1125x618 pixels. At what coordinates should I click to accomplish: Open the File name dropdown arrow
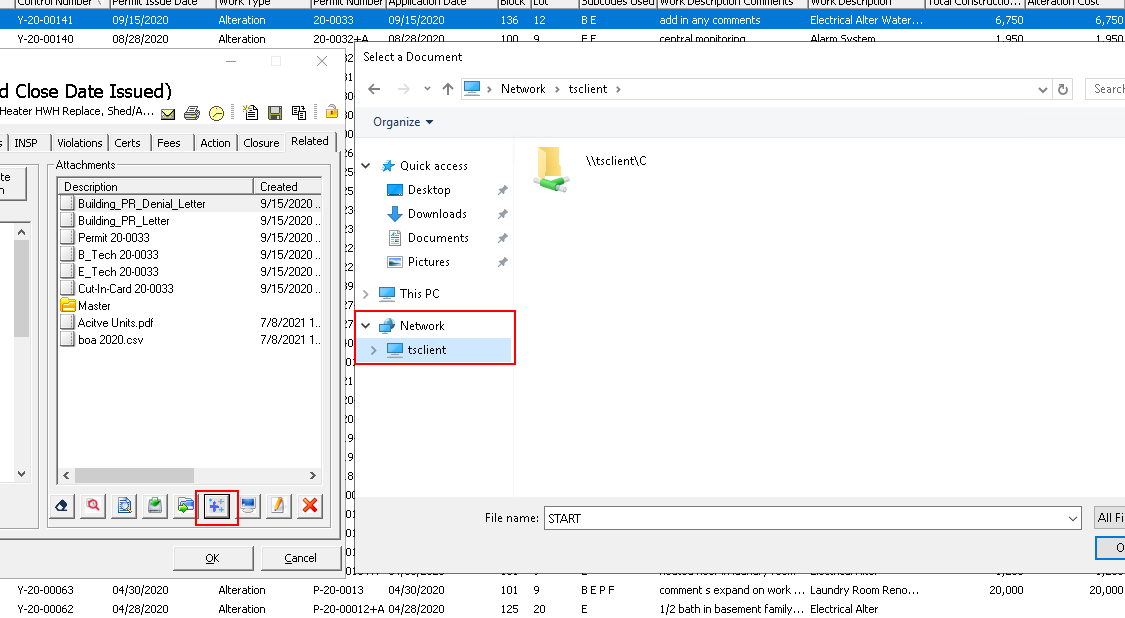tap(1073, 518)
